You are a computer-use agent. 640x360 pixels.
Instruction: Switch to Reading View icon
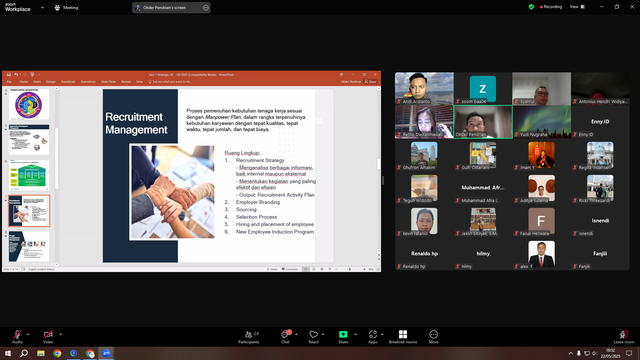coord(322,269)
